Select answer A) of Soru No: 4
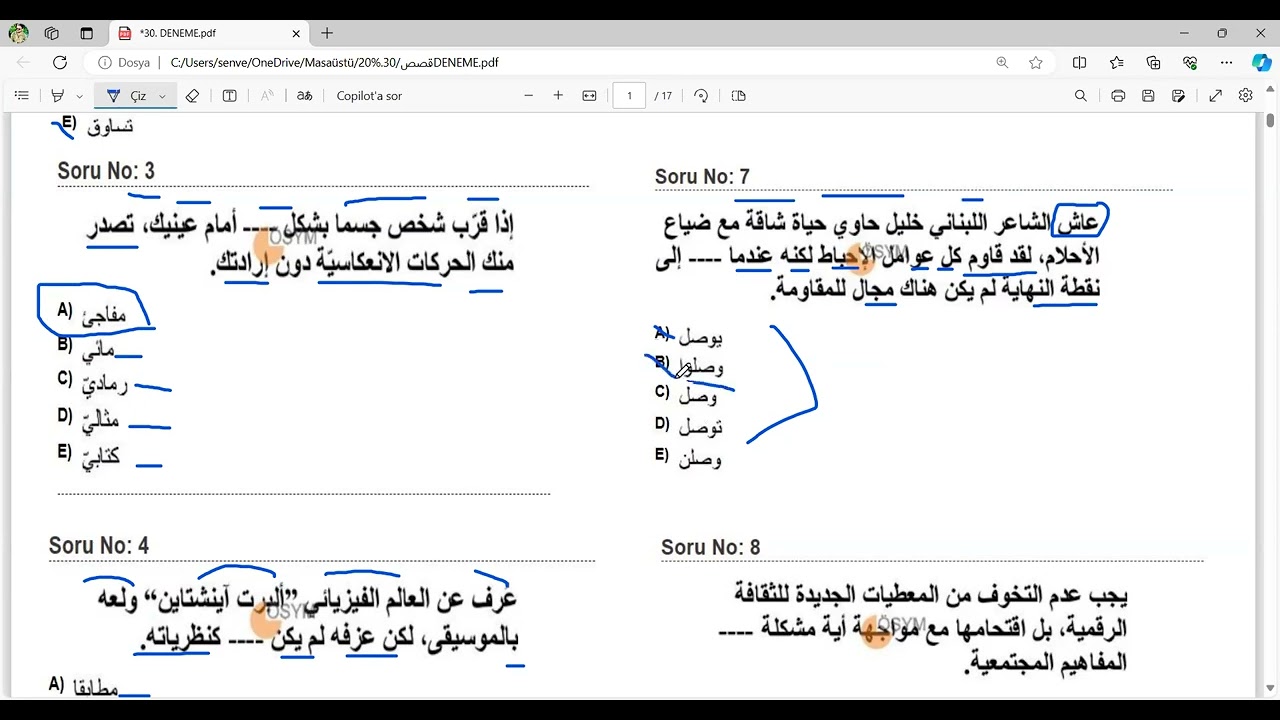The image size is (1280, 720). tap(83, 687)
